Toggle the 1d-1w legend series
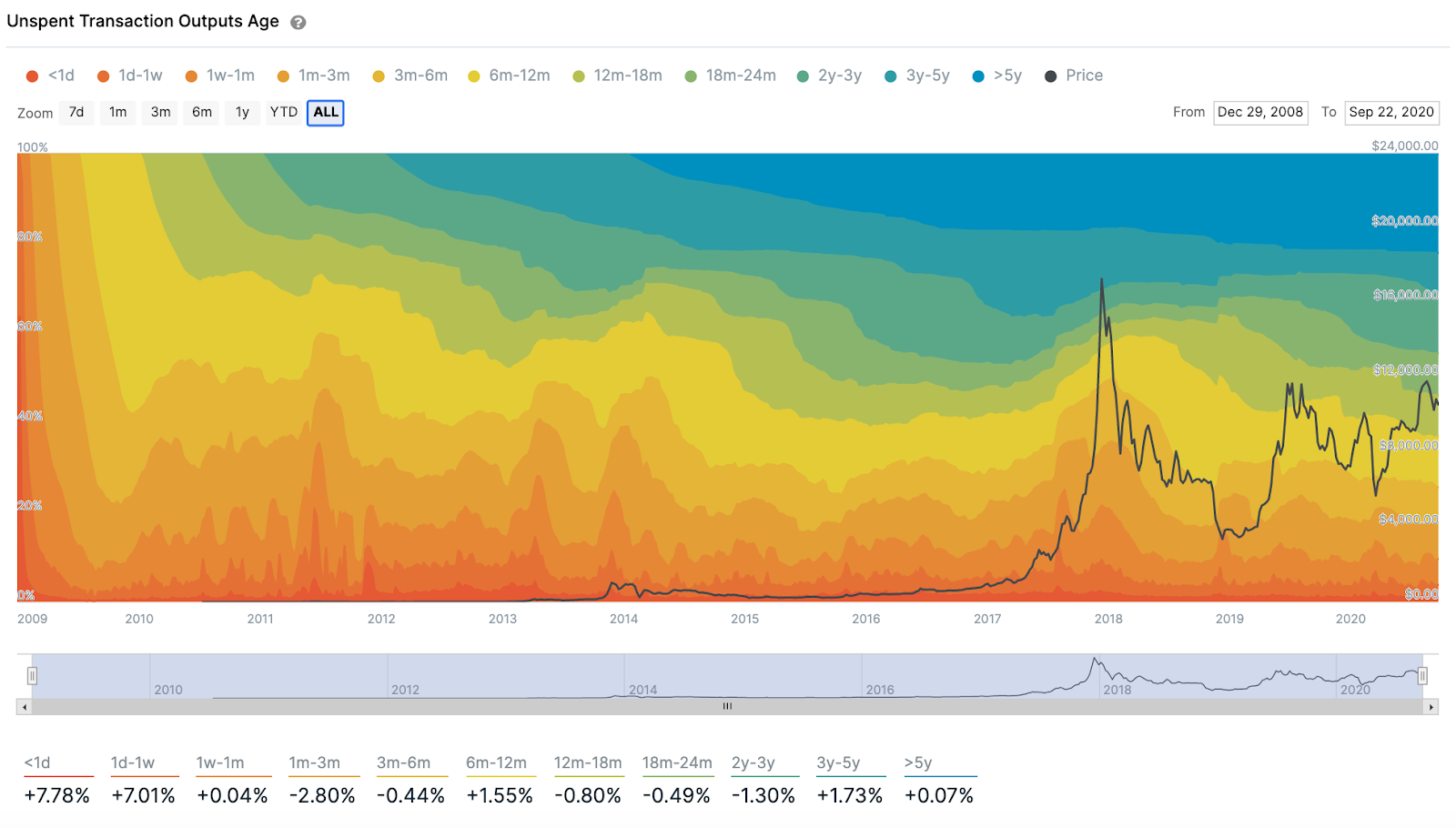 [x=130, y=76]
